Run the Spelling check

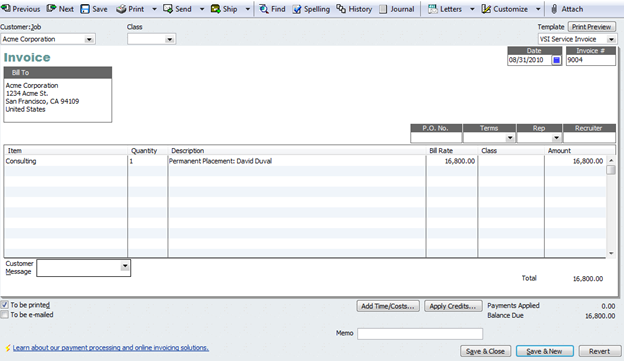pyautogui.click(x=311, y=9)
